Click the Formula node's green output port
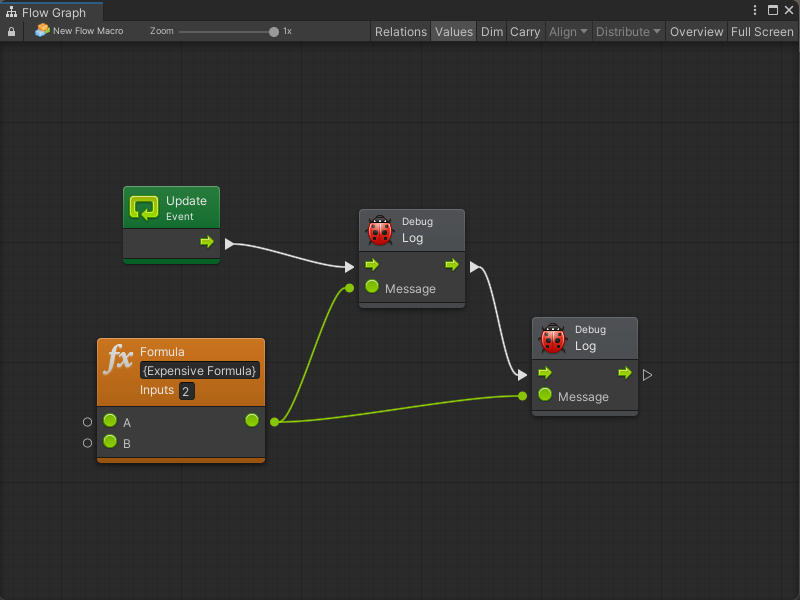This screenshot has width=800, height=600. coord(252,421)
